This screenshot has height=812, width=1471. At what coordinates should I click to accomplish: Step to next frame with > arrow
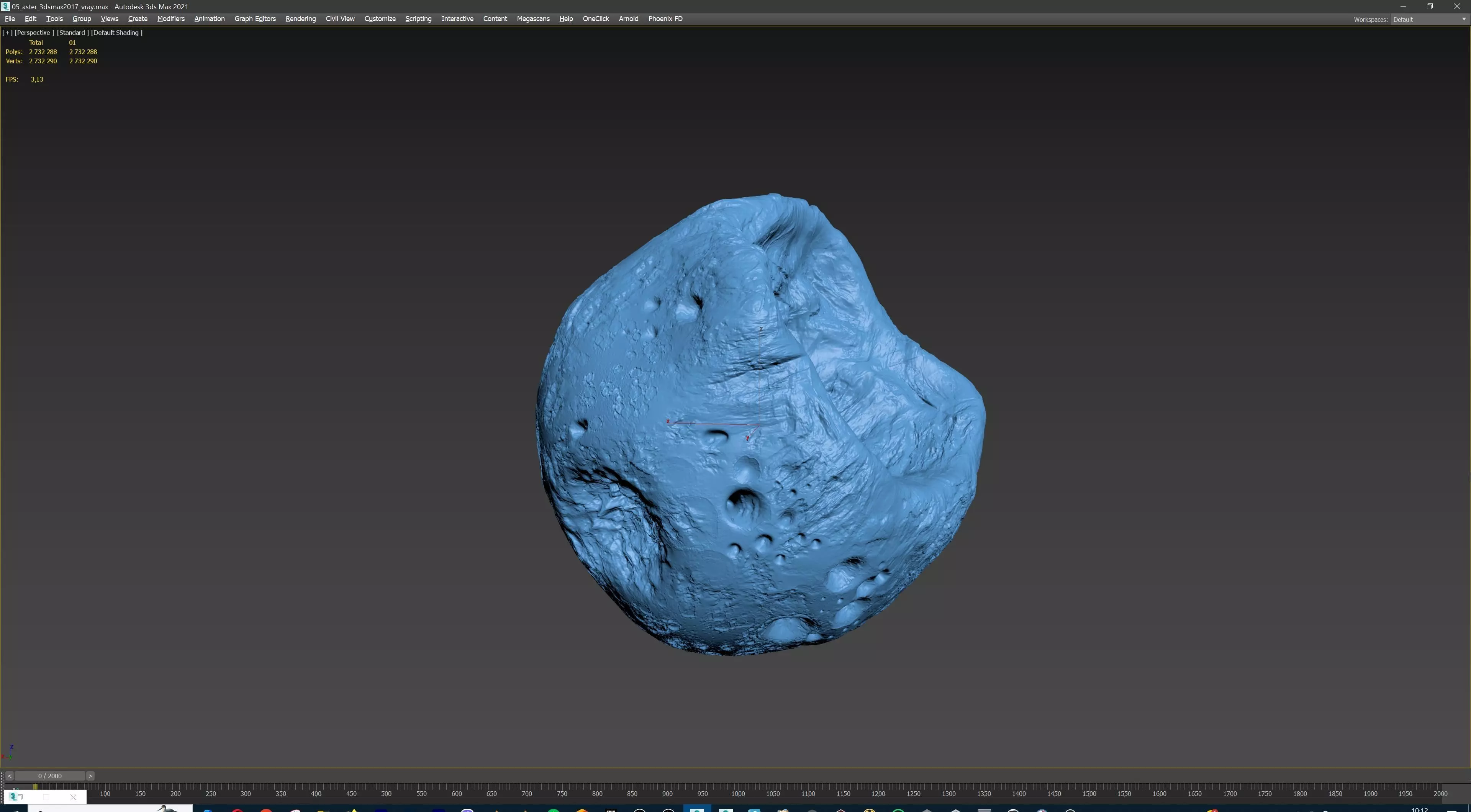click(90, 776)
